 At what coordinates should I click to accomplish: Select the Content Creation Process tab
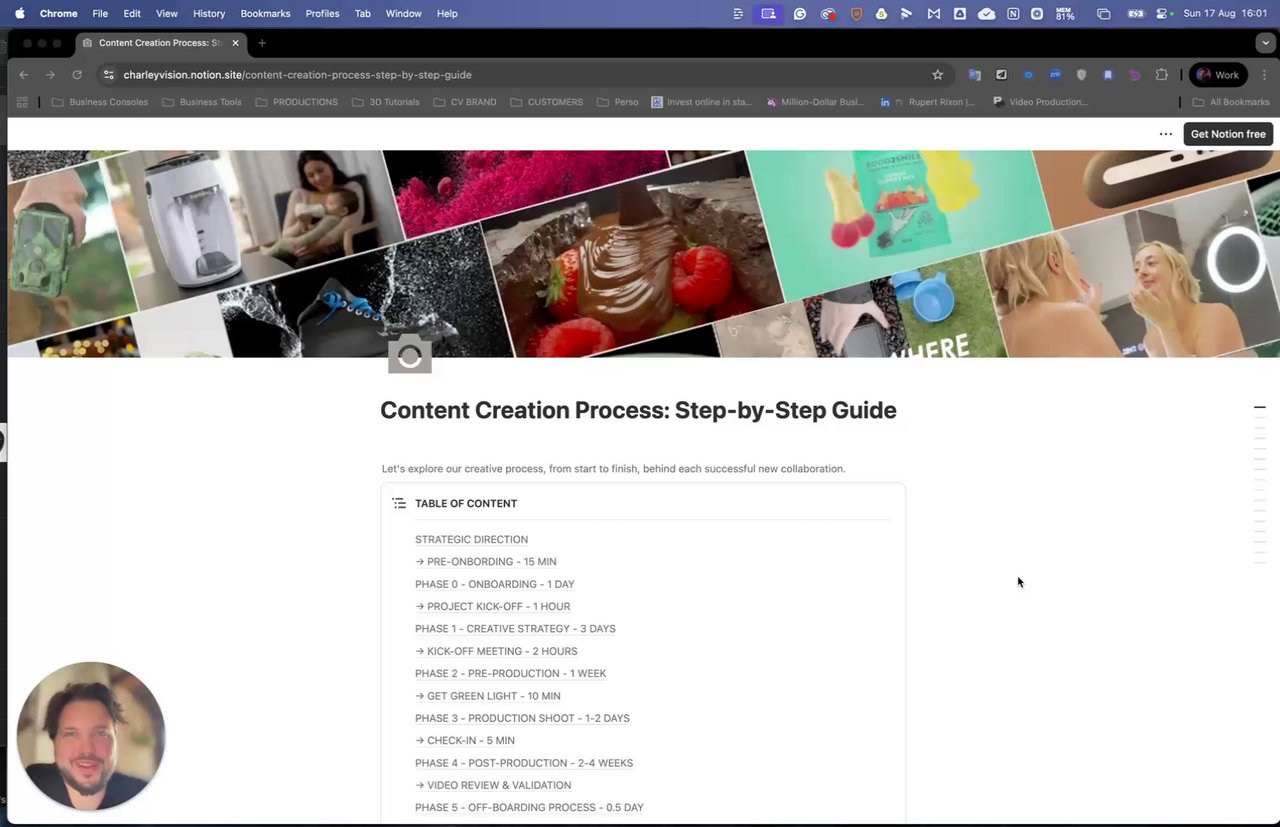(x=160, y=43)
